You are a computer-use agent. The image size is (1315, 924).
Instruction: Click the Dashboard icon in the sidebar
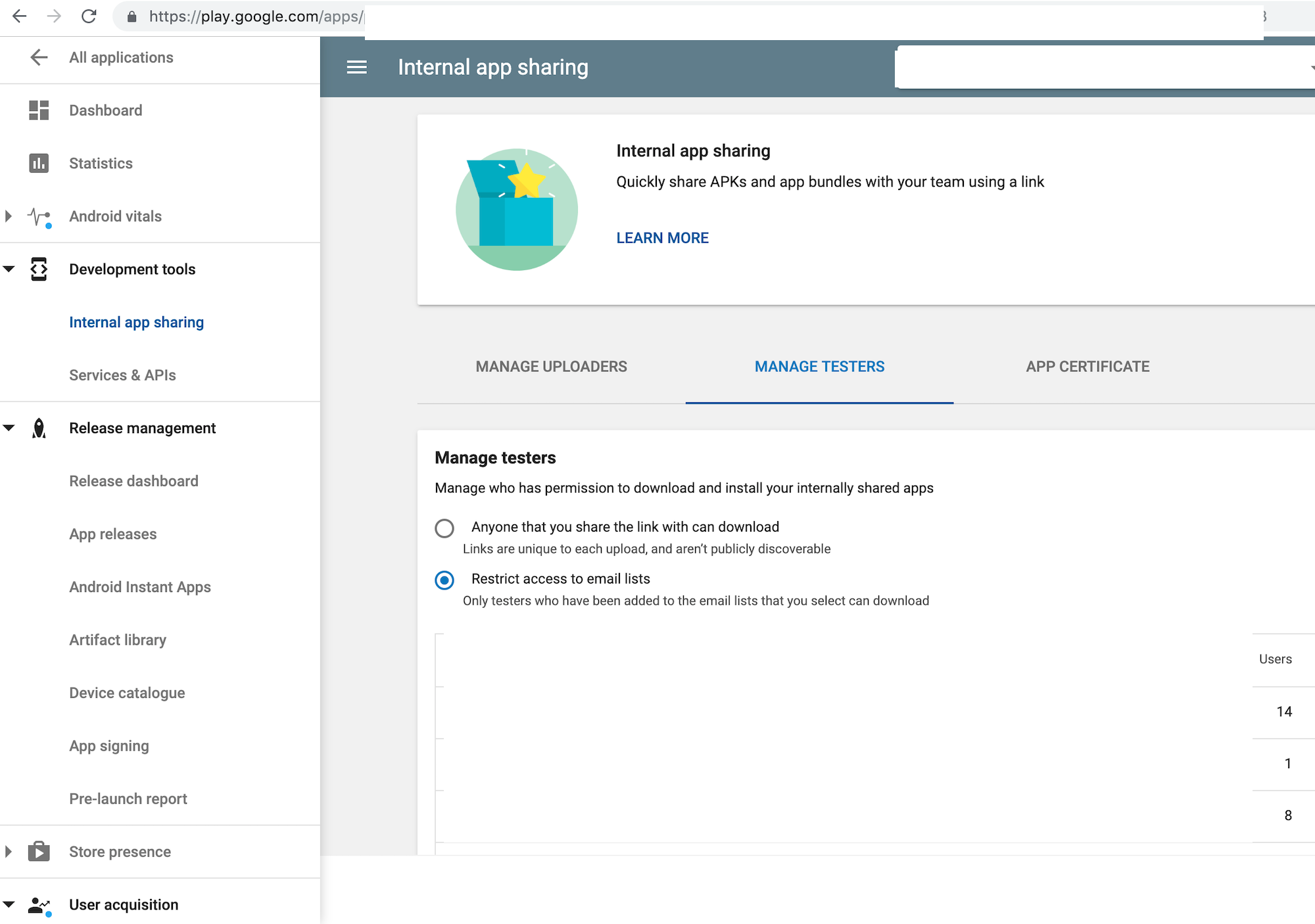point(39,110)
